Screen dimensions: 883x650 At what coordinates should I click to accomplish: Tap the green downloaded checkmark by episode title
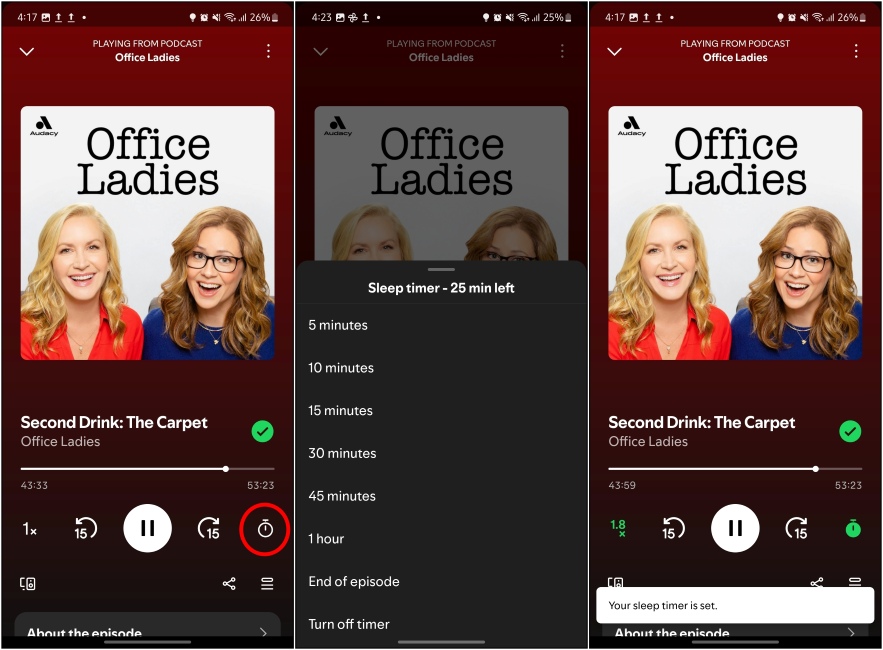pos(263,431)
